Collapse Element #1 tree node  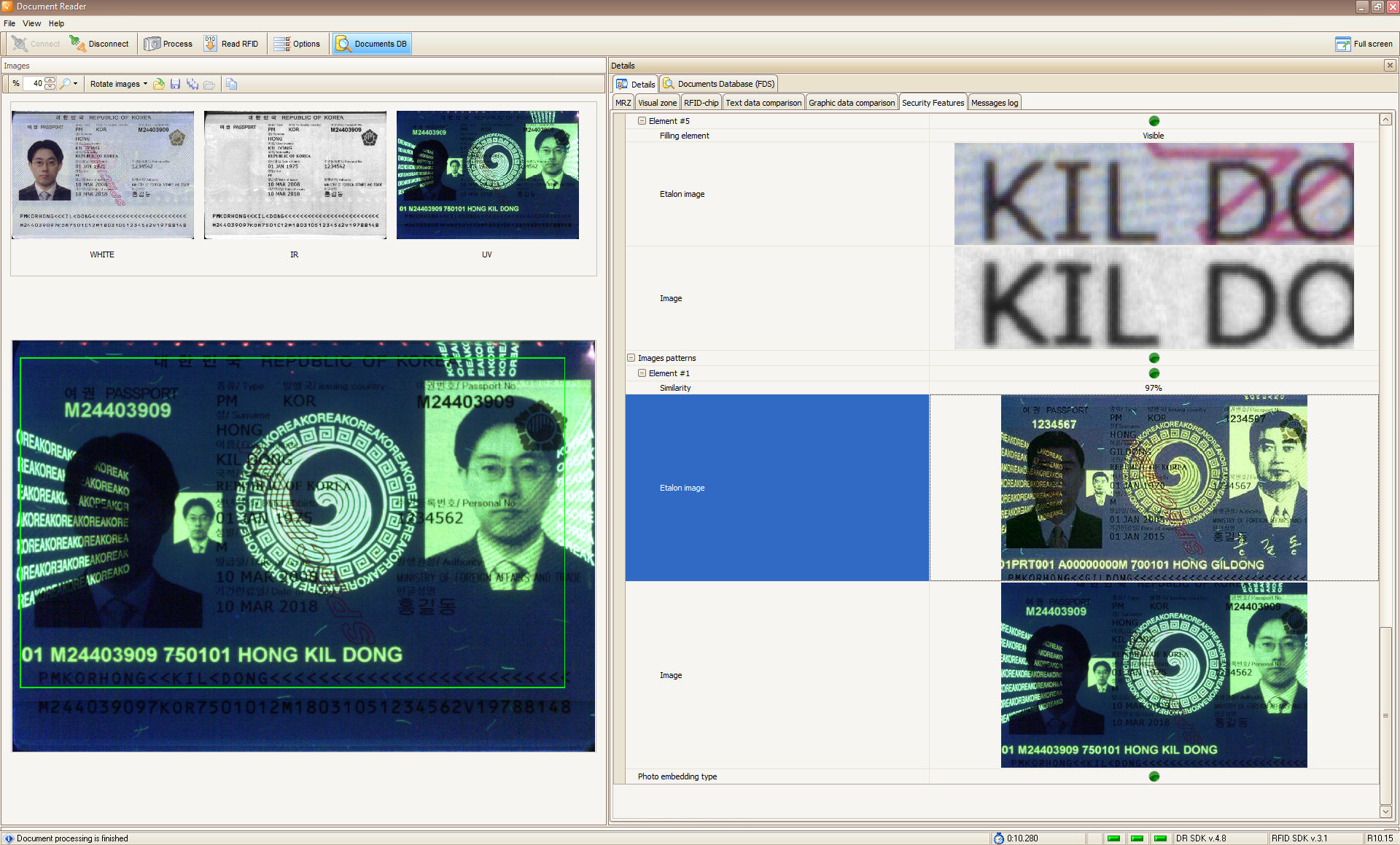pyautogui.click(x=642, y=373)
